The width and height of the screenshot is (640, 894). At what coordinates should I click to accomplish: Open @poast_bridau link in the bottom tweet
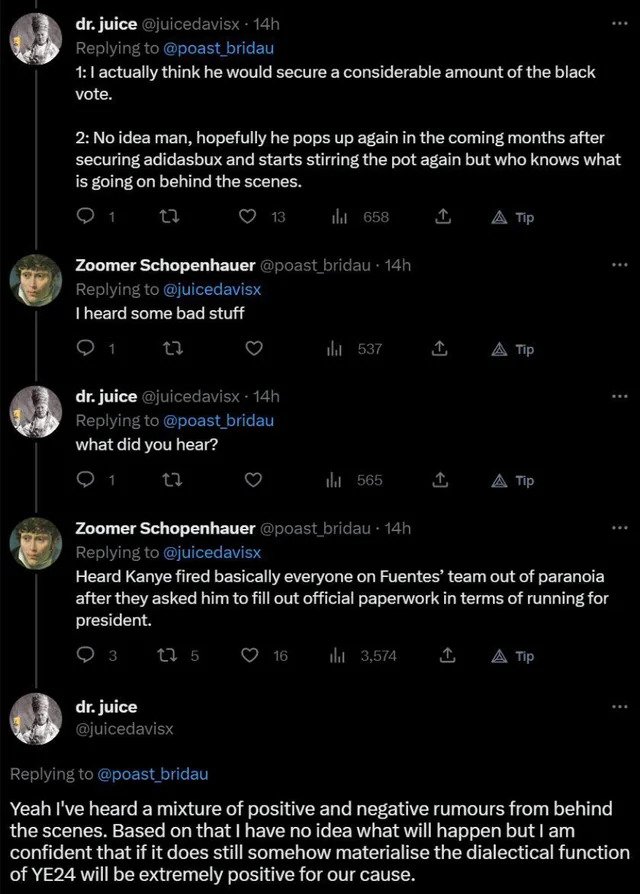(153, 774)
